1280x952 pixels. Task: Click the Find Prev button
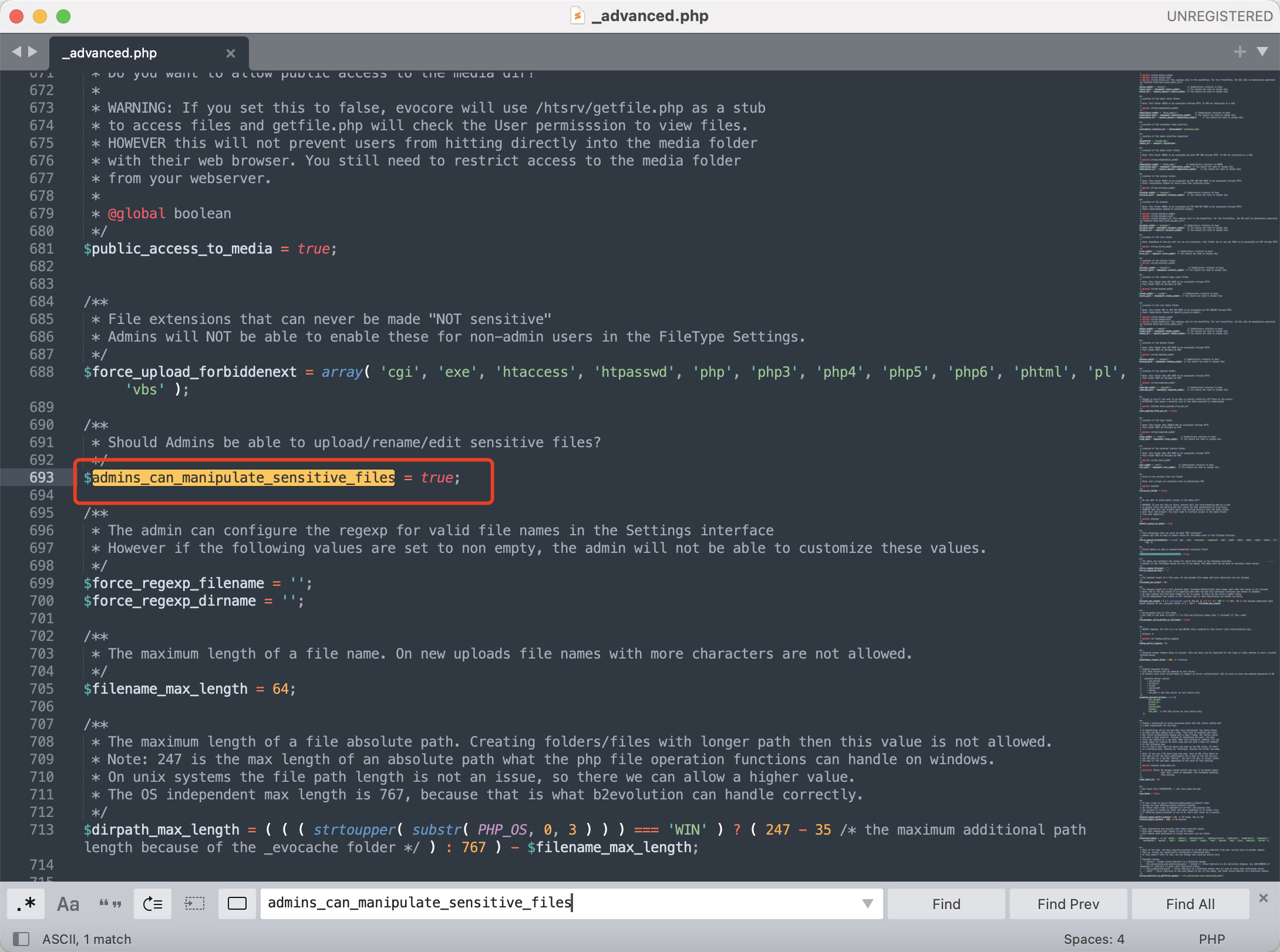click(1068, 904)
